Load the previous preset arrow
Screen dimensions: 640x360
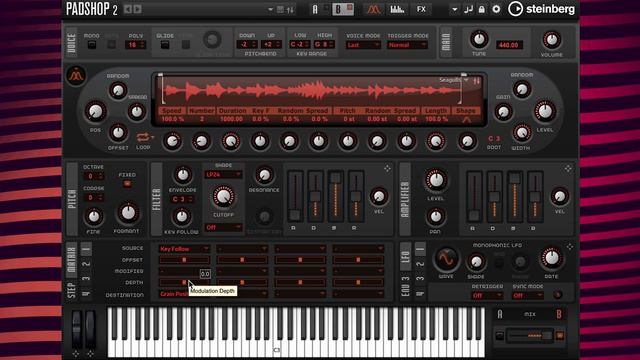click(128, 9)
